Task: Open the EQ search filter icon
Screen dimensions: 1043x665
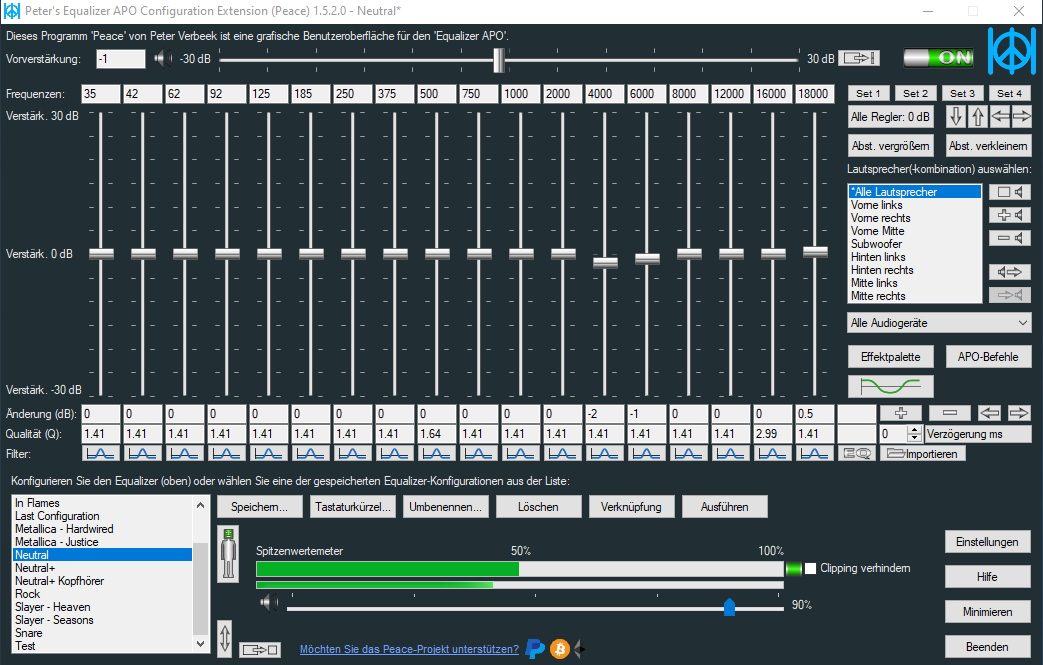Action: 857,454
